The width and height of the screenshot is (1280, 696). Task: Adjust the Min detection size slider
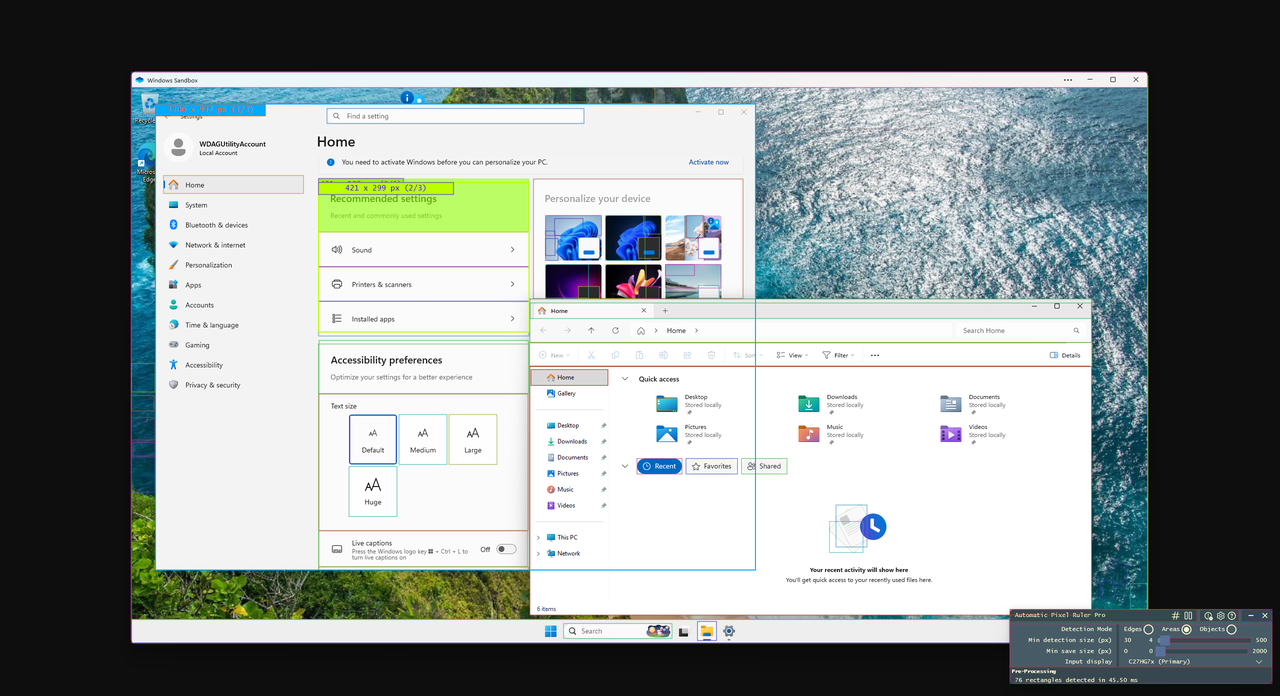pyautogui.click(x=1205, y=640)
